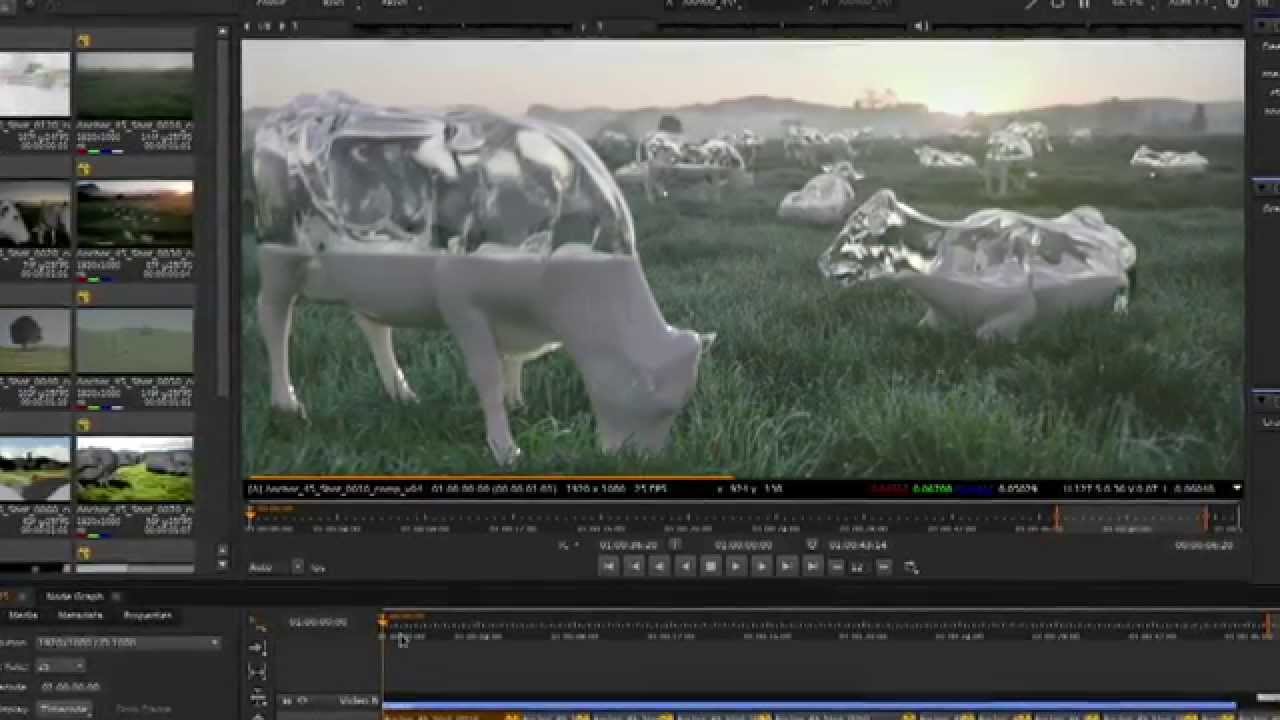
Task: Jump to last frame with transport button
Action: (x=812, y=567)
